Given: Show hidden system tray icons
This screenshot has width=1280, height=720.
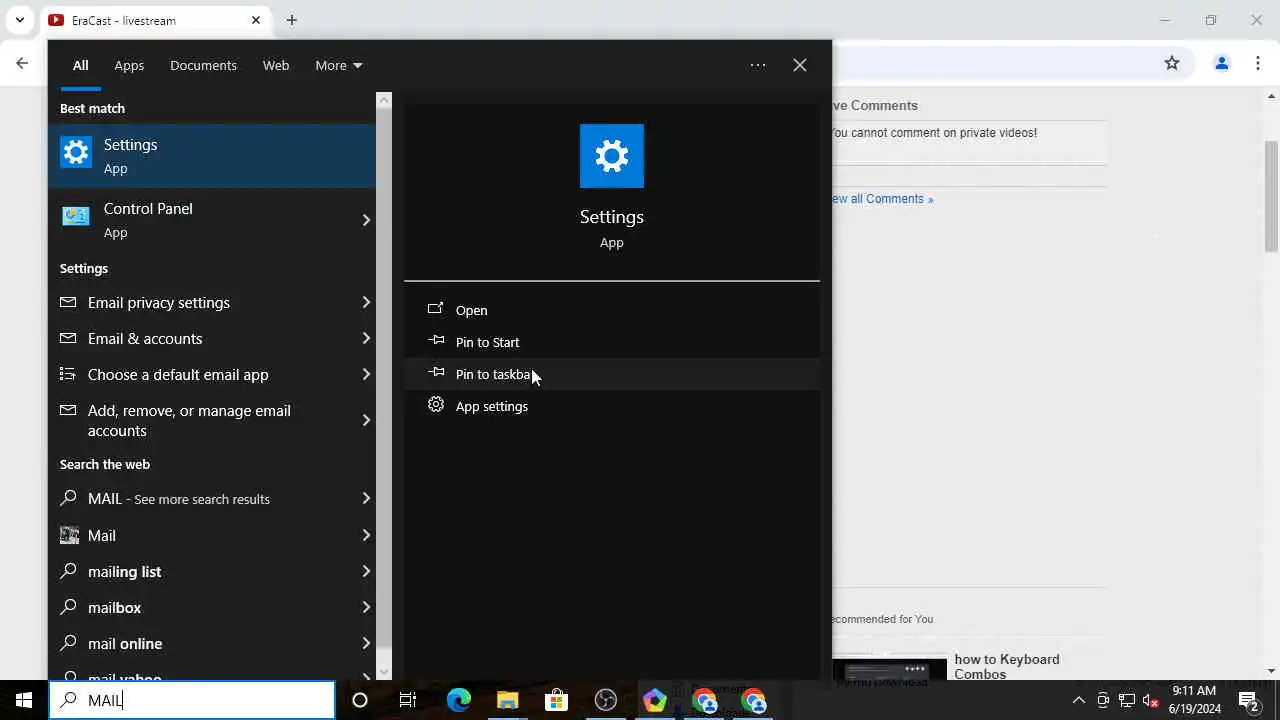Looking at the screenshot, I should point(1078,700).
